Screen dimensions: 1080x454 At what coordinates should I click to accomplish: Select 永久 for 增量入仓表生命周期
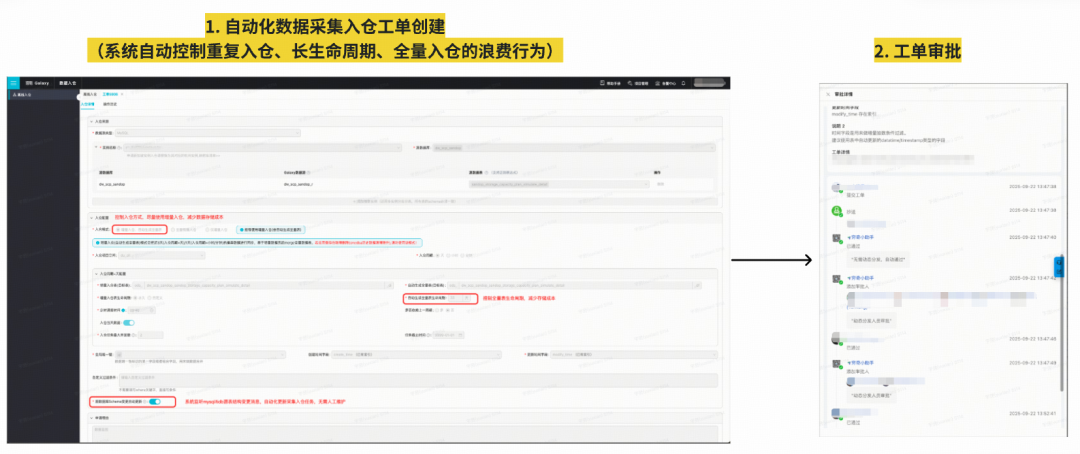(137, 298)
